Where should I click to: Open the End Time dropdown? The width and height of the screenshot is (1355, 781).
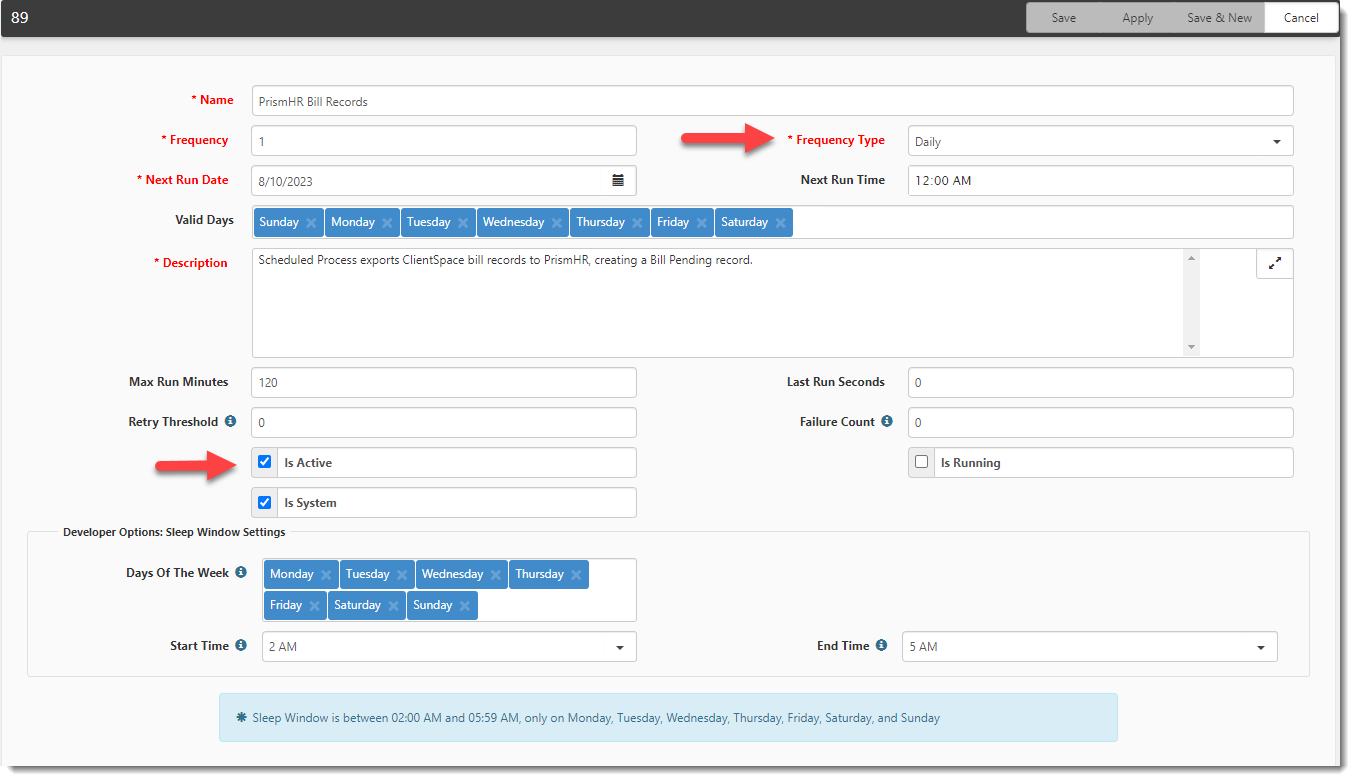point(1089,647)
